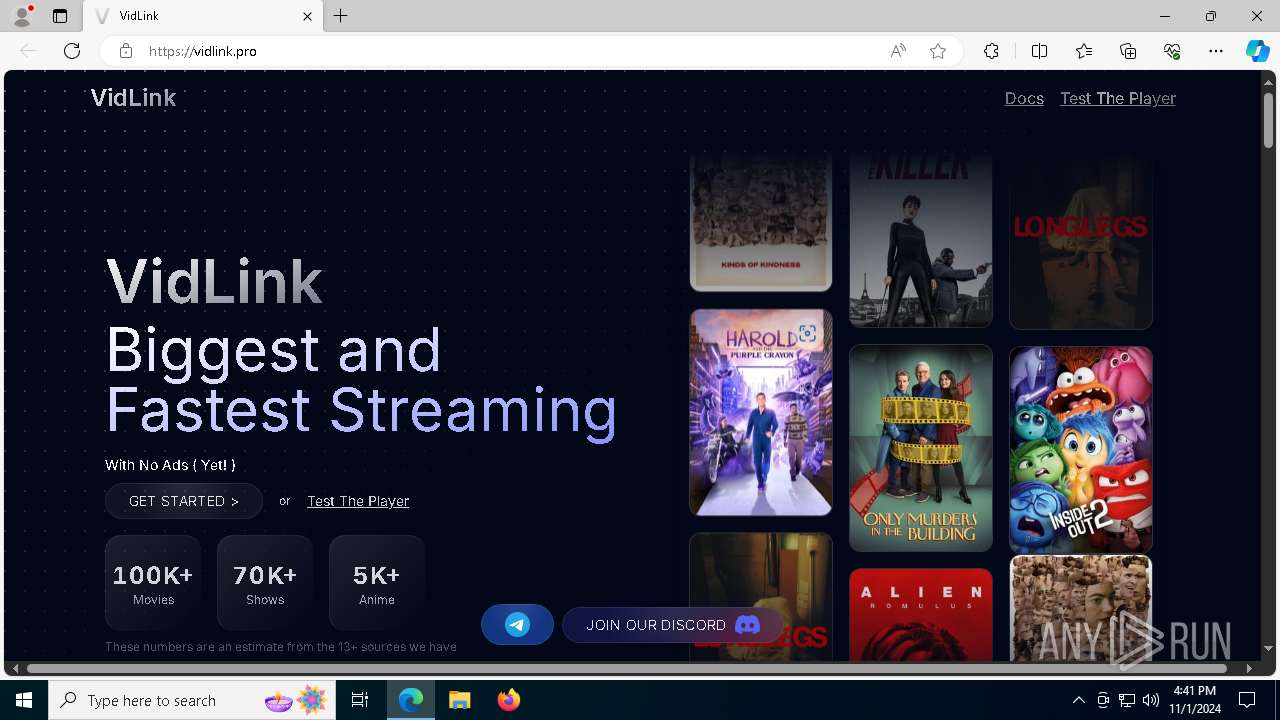Open the Favorites list icon
1280x720 pixels.
[x=1084, y=51]
